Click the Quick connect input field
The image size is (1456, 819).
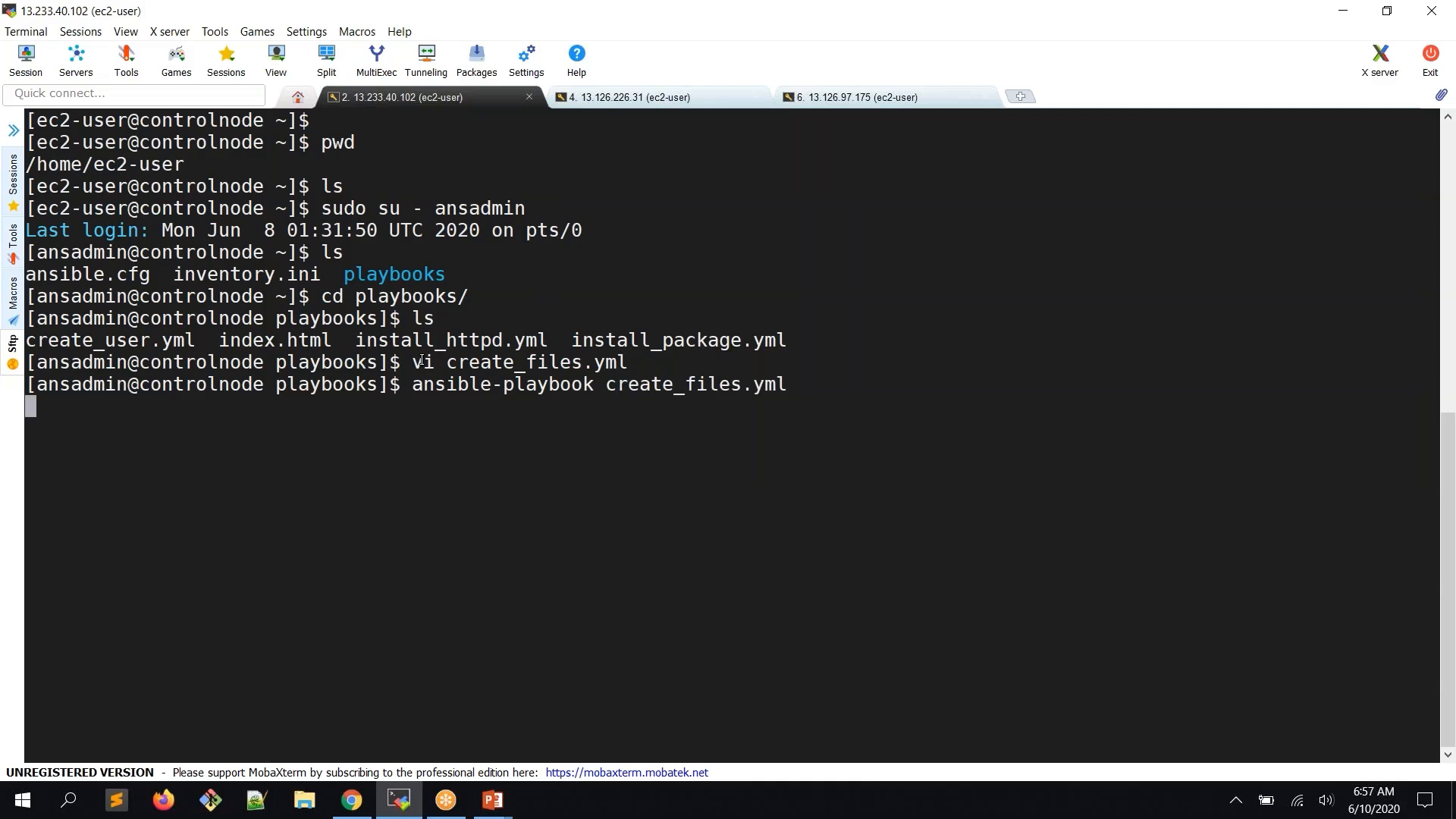click(x=134, y=94)
